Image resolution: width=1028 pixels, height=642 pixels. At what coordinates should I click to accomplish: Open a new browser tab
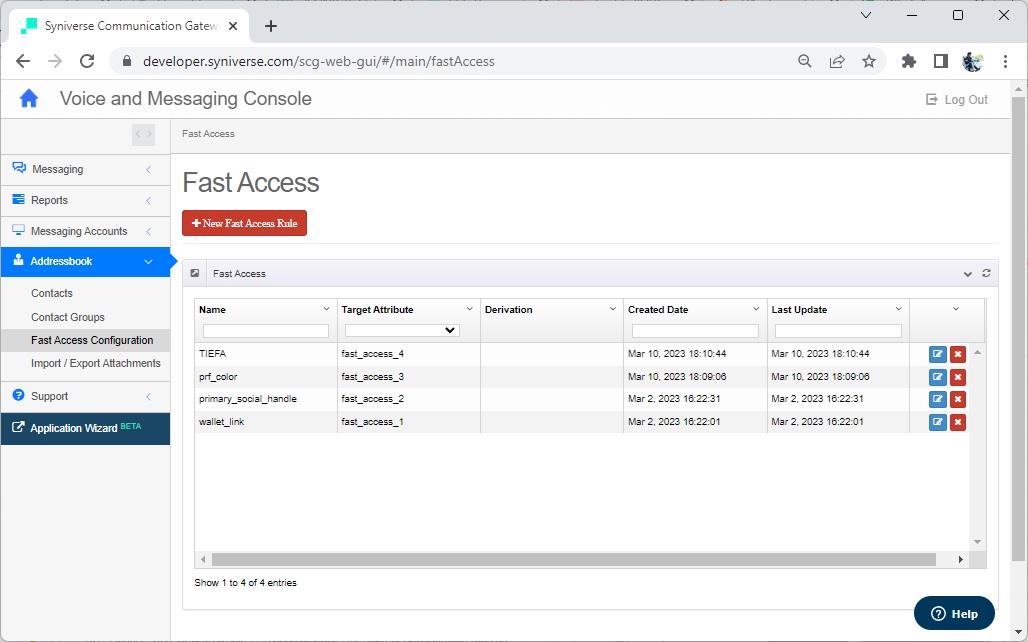click(271, 26)
